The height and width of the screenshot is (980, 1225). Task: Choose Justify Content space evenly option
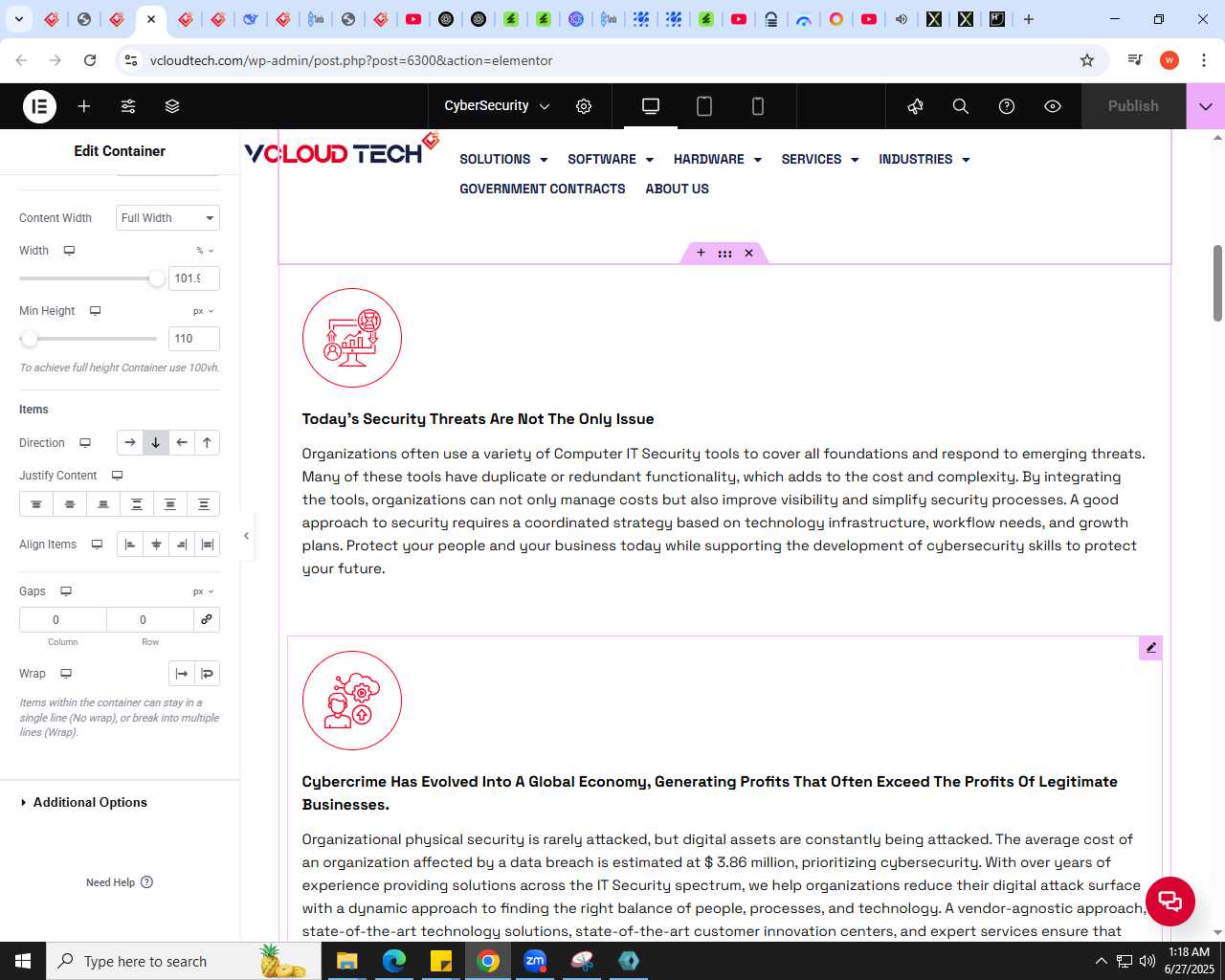coord(204,504)
